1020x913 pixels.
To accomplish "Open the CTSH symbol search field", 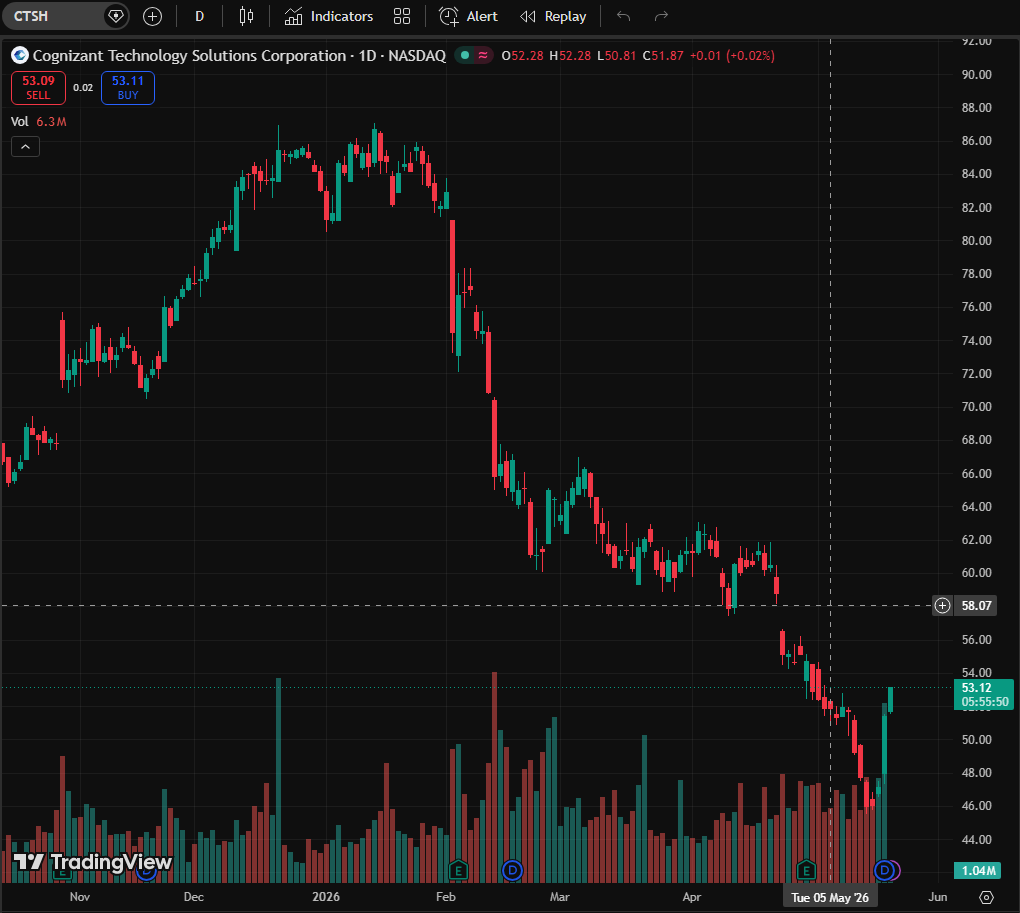I will coord(52,16).
